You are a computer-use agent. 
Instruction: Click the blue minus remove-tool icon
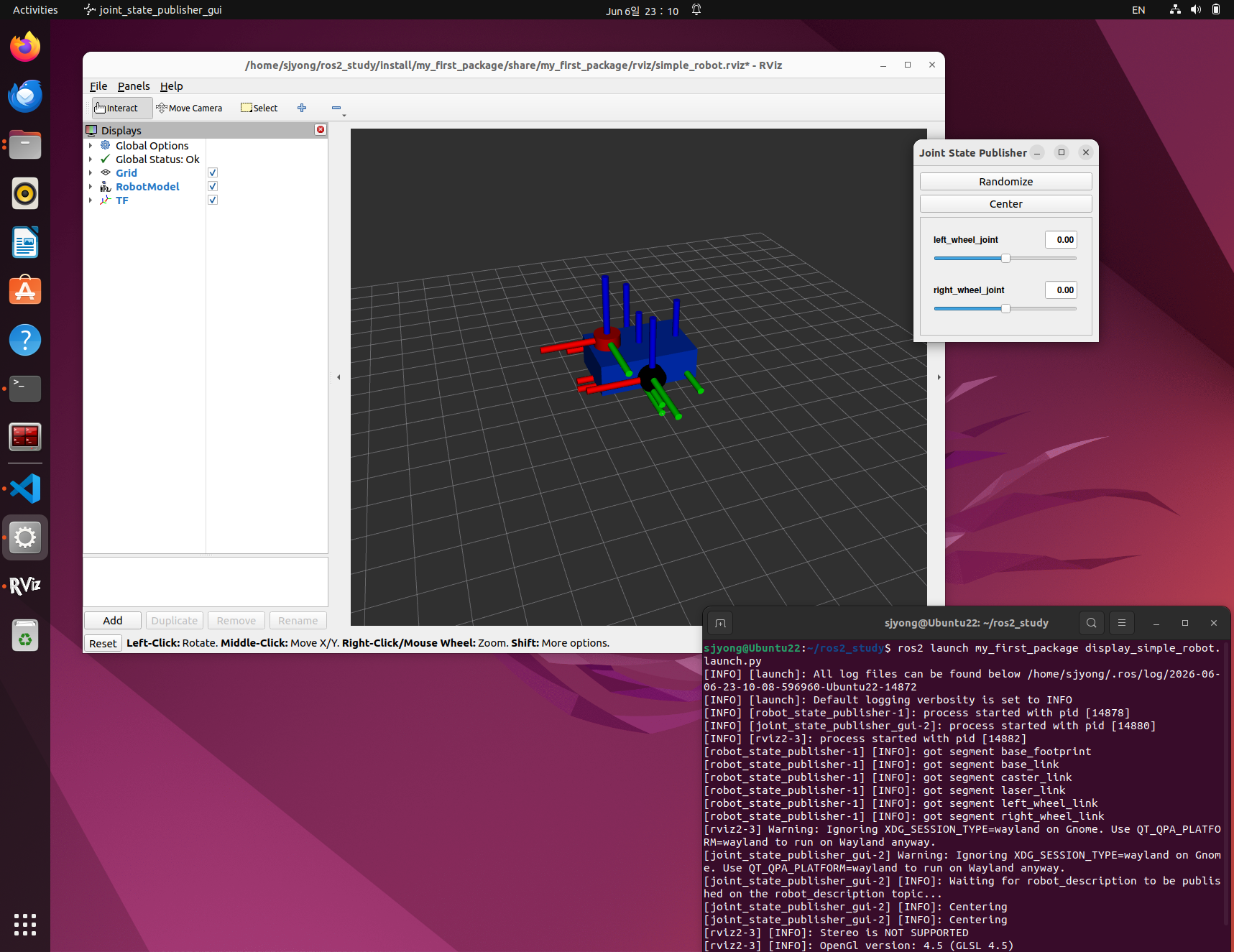pyautogui.click(x=336, y=108)
